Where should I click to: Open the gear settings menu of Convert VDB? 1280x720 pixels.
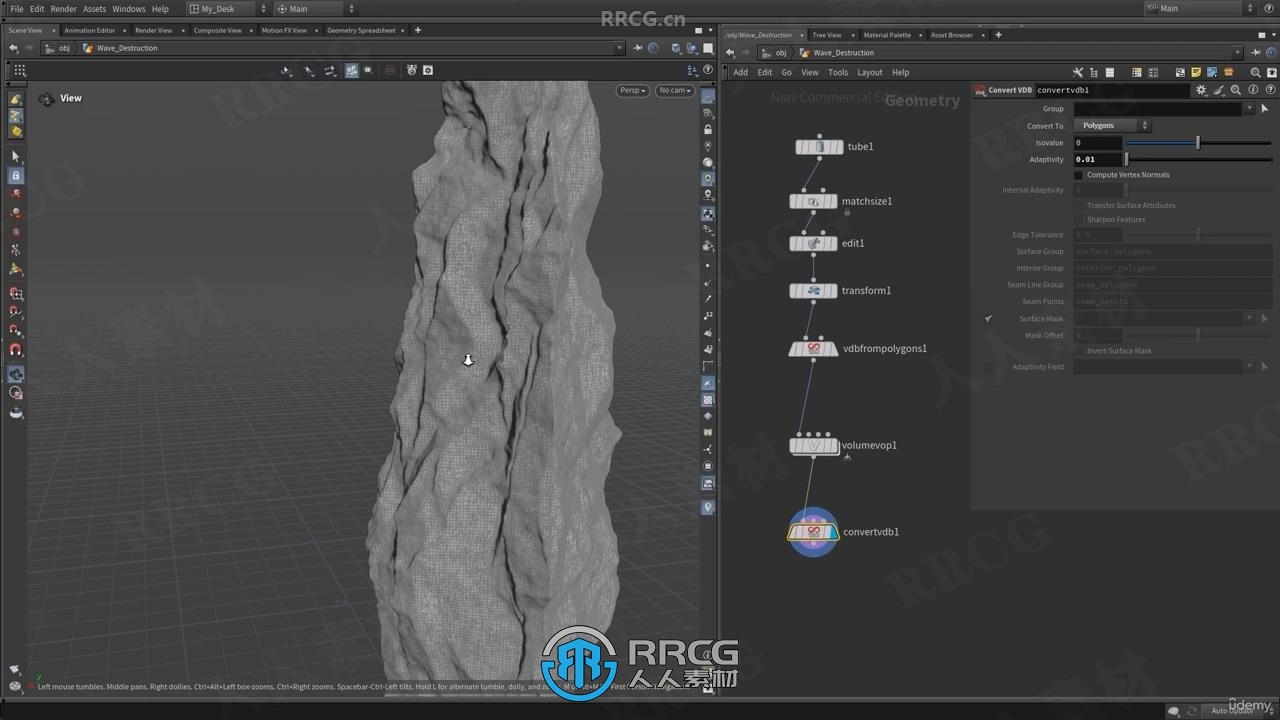1201,90
